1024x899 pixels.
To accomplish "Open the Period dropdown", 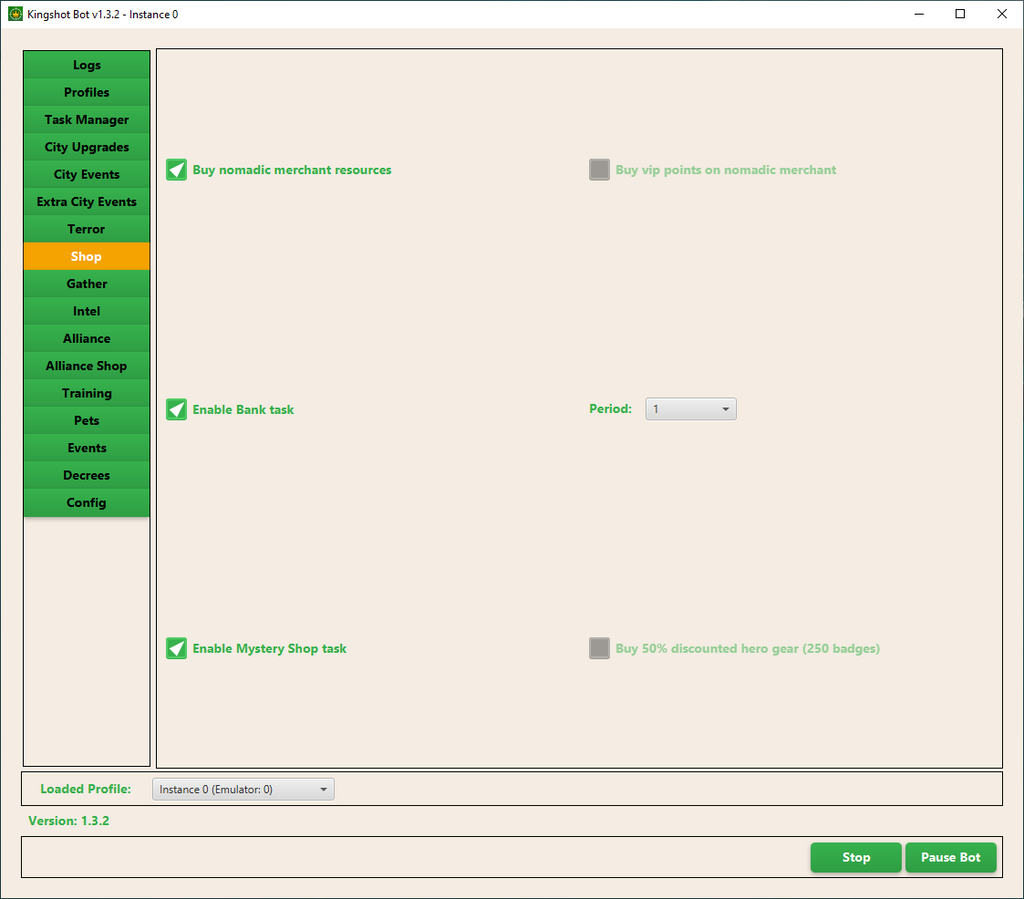I will pos(690,409).
